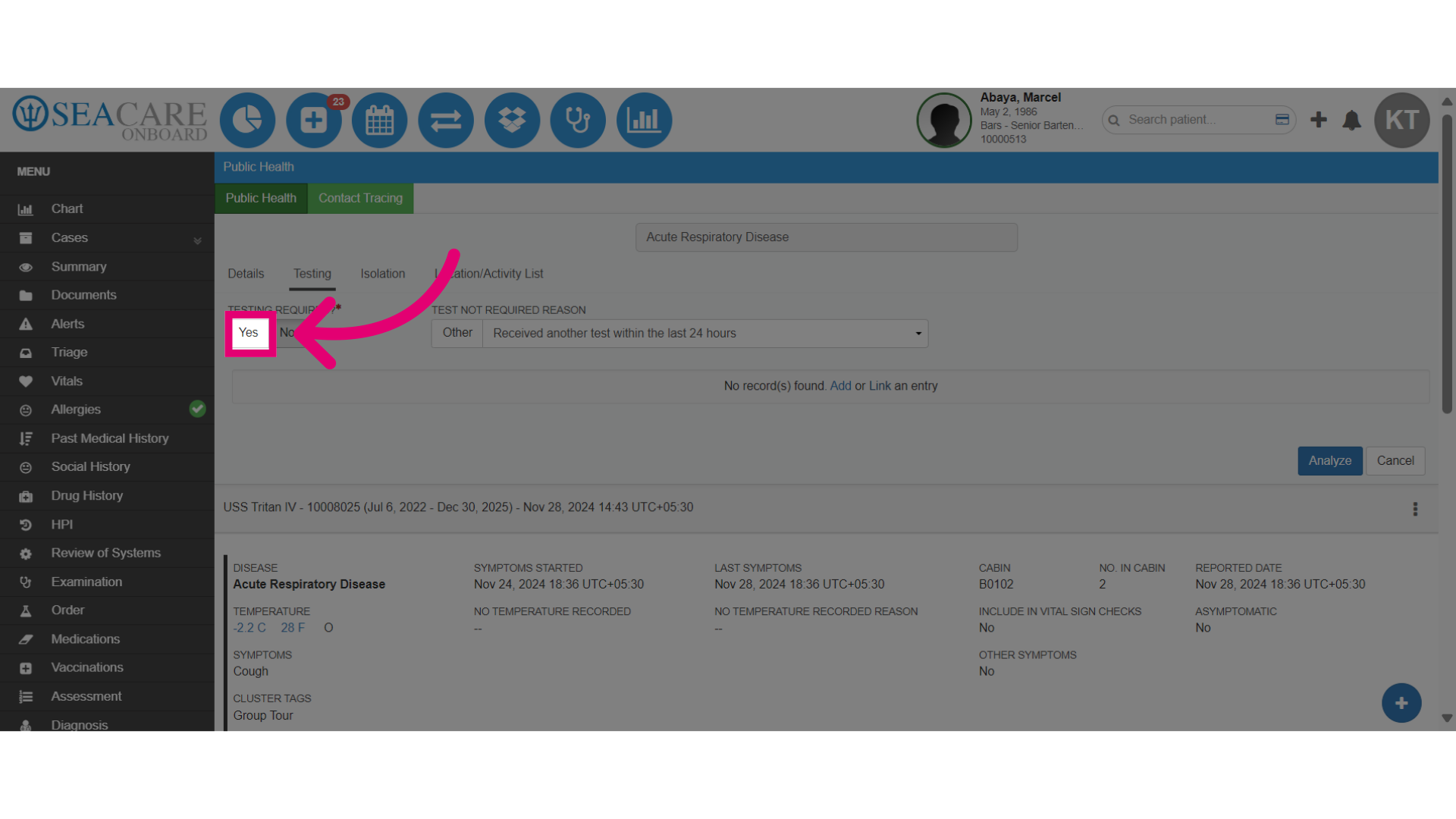The width and height of the screenshot is (1456, 819).
Task: Switch to the Contact Tracing tab
Action: click(360, 198)
